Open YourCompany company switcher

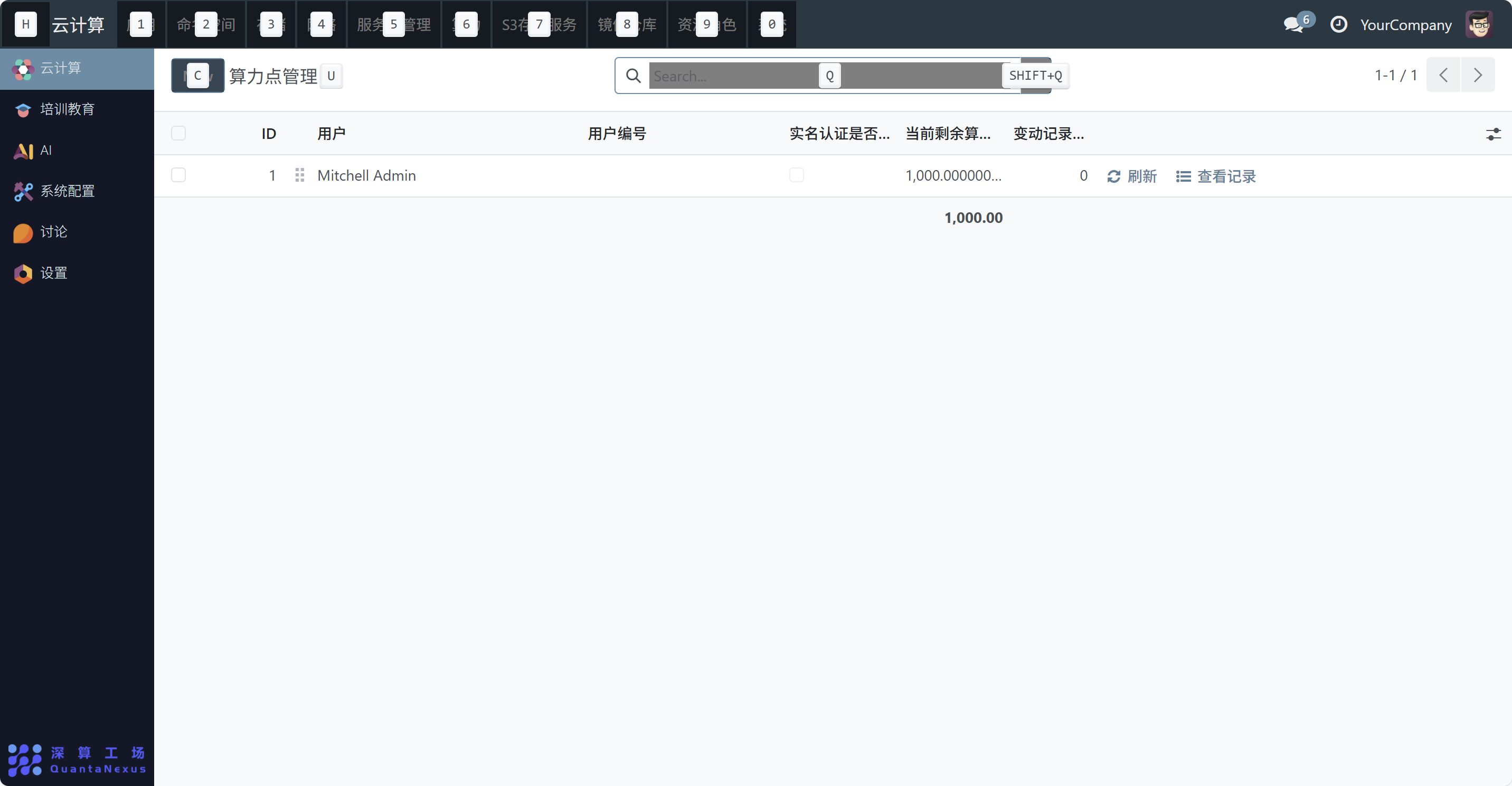[x=1405, y=25]
